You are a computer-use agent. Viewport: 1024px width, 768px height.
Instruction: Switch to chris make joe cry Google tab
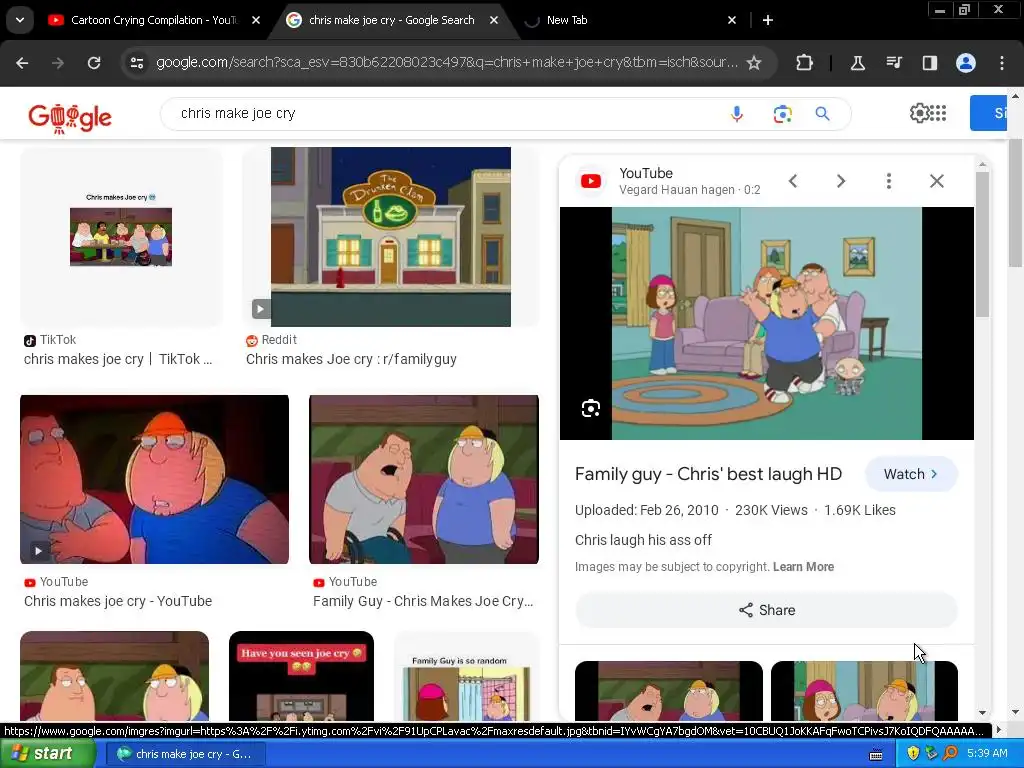392,20
